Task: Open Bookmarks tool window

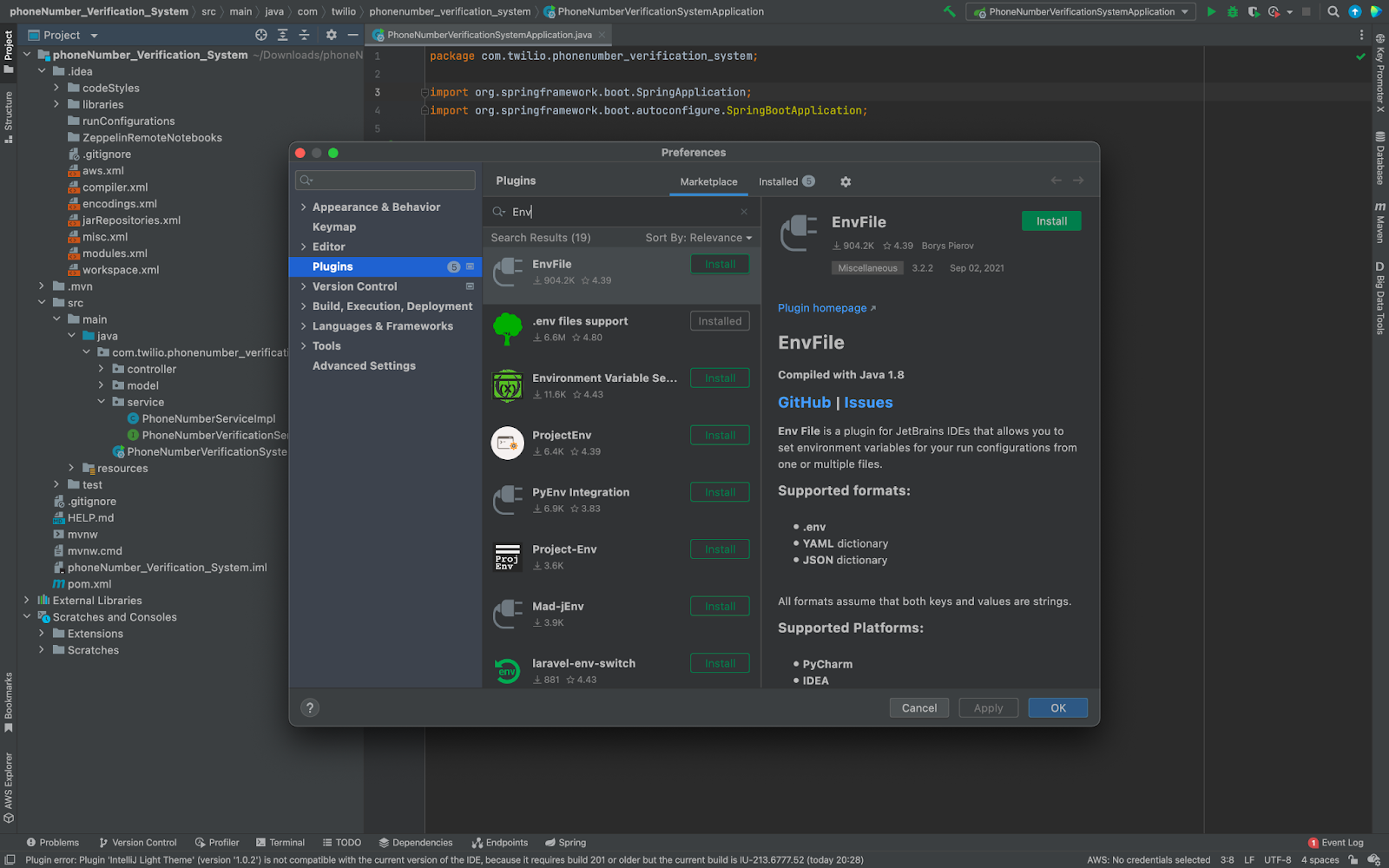Action: pos(9,701)
